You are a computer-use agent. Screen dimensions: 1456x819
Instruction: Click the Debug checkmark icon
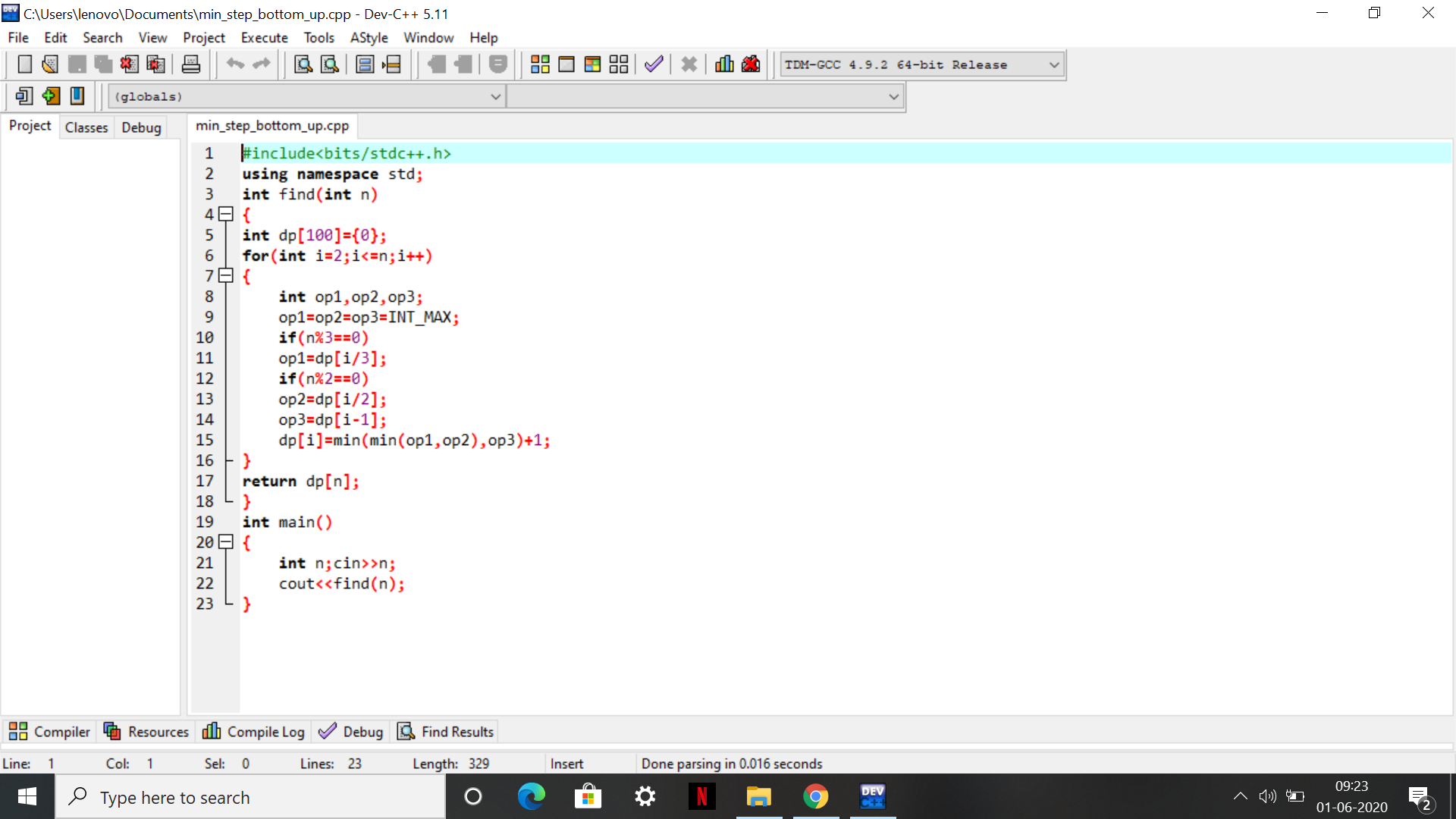click(x=654, y=64)
